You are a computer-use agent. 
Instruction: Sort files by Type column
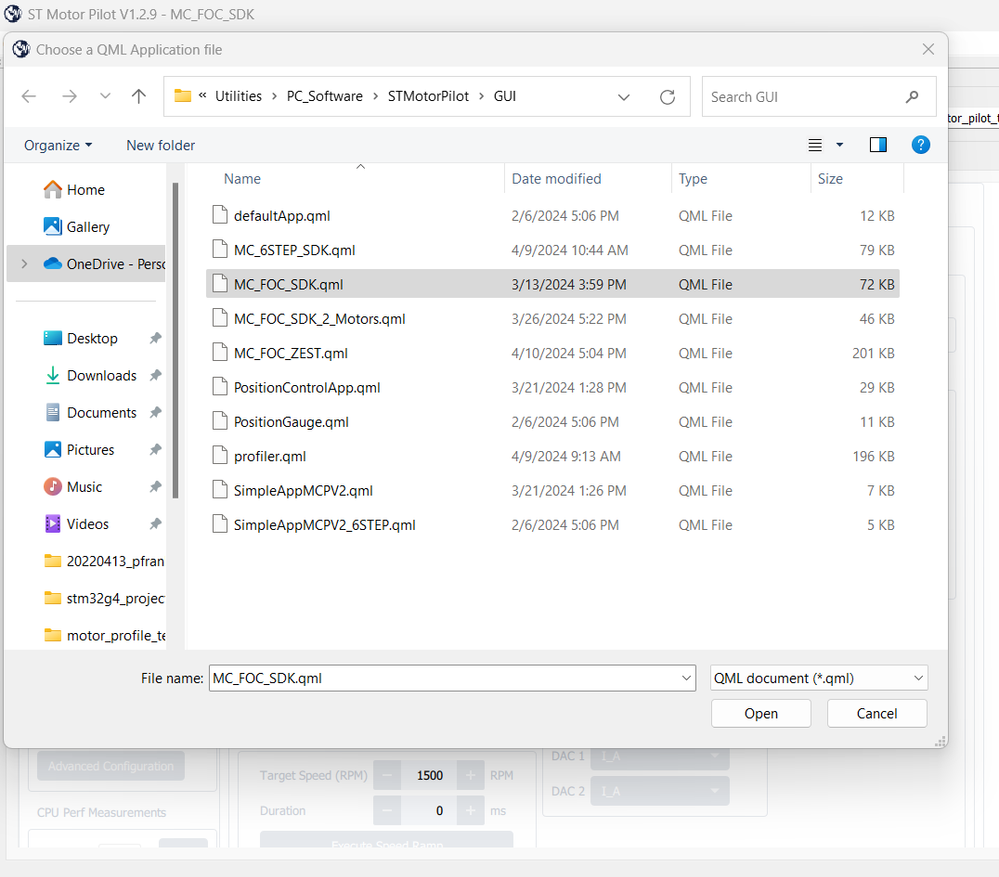[x=693, y=179]
